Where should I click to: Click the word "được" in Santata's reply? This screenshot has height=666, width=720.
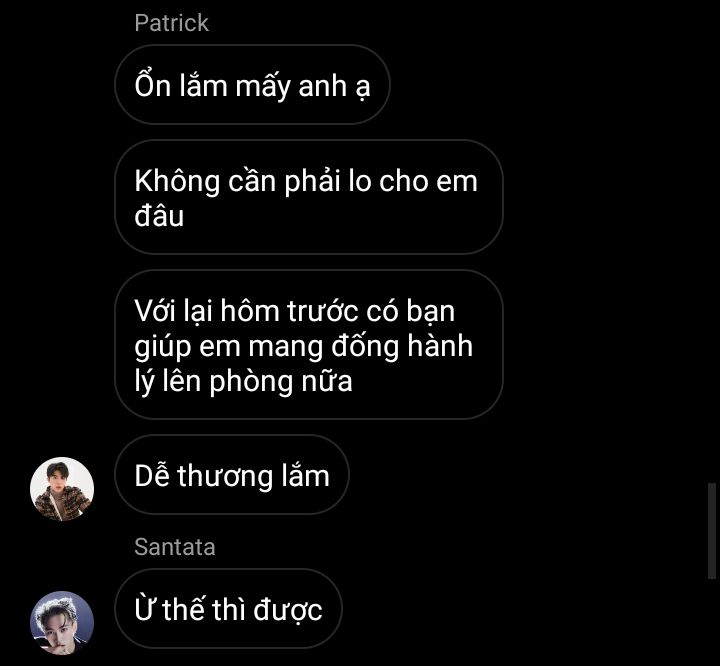[288, 610]
